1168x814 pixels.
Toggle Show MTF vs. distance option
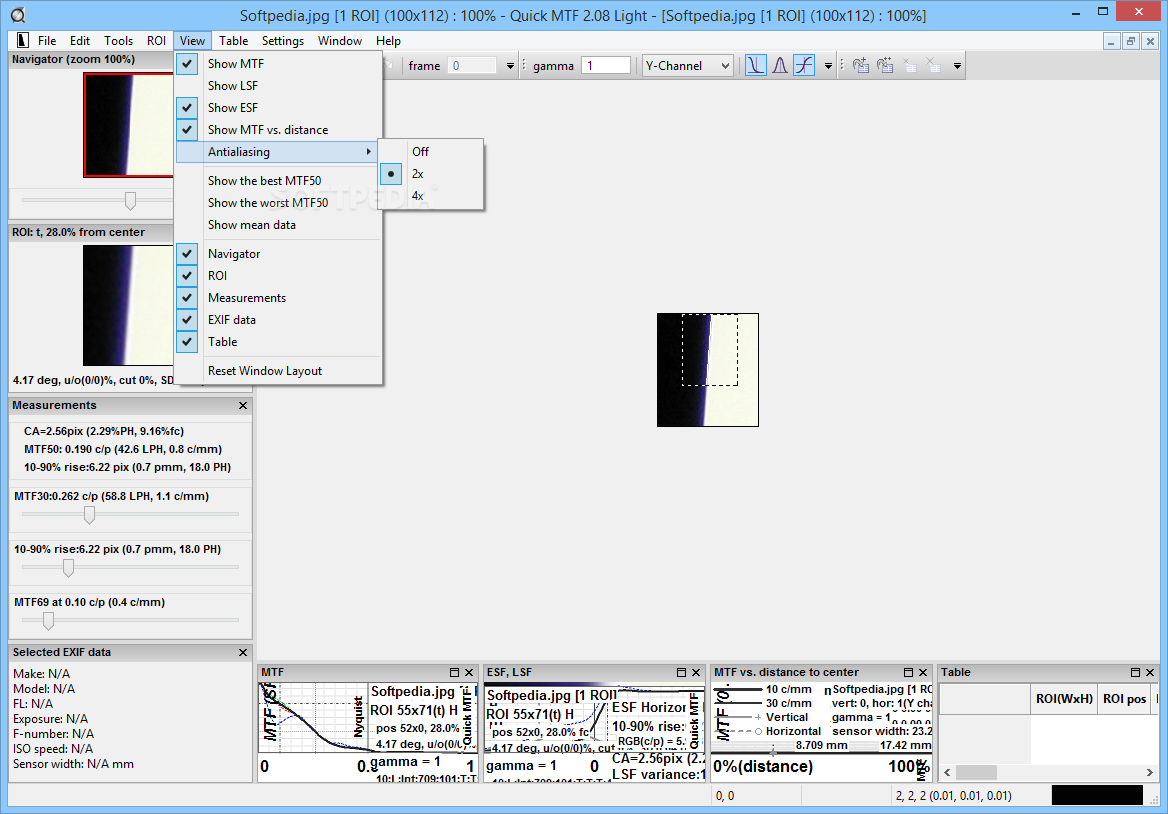279,130
